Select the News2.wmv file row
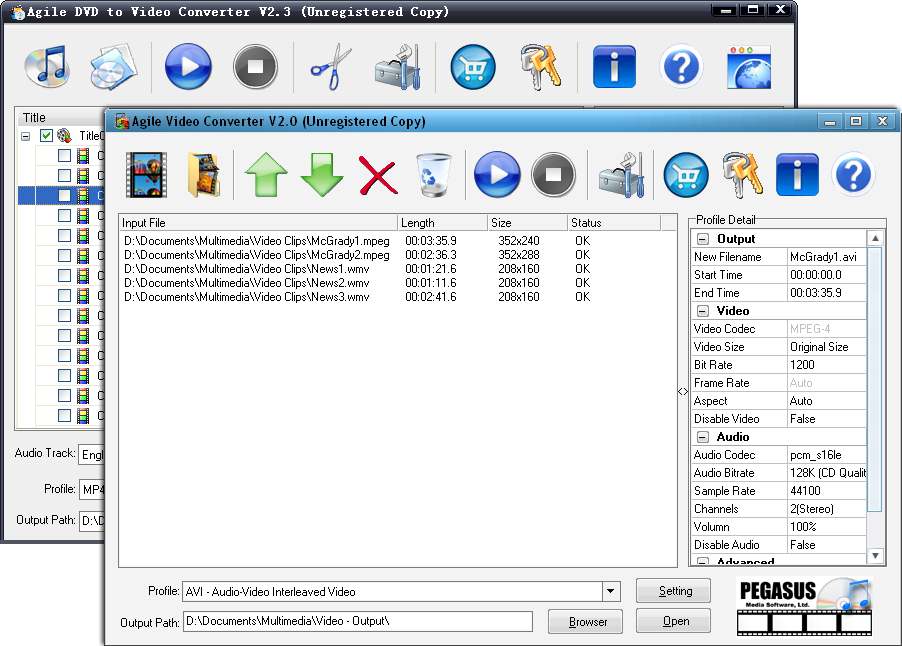The image size is (902, 646). 398,283
